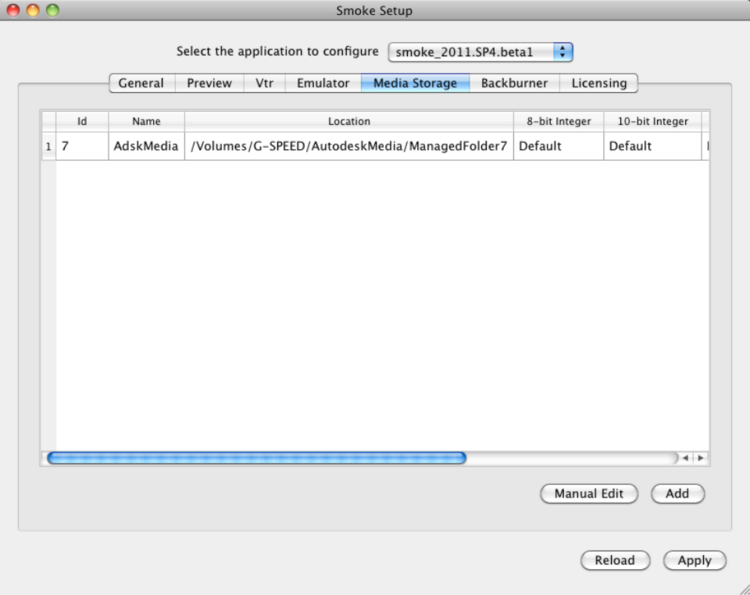The image size is (750, 595).
Task: Close the Smoke Setup window
Action: coord(13,10)
